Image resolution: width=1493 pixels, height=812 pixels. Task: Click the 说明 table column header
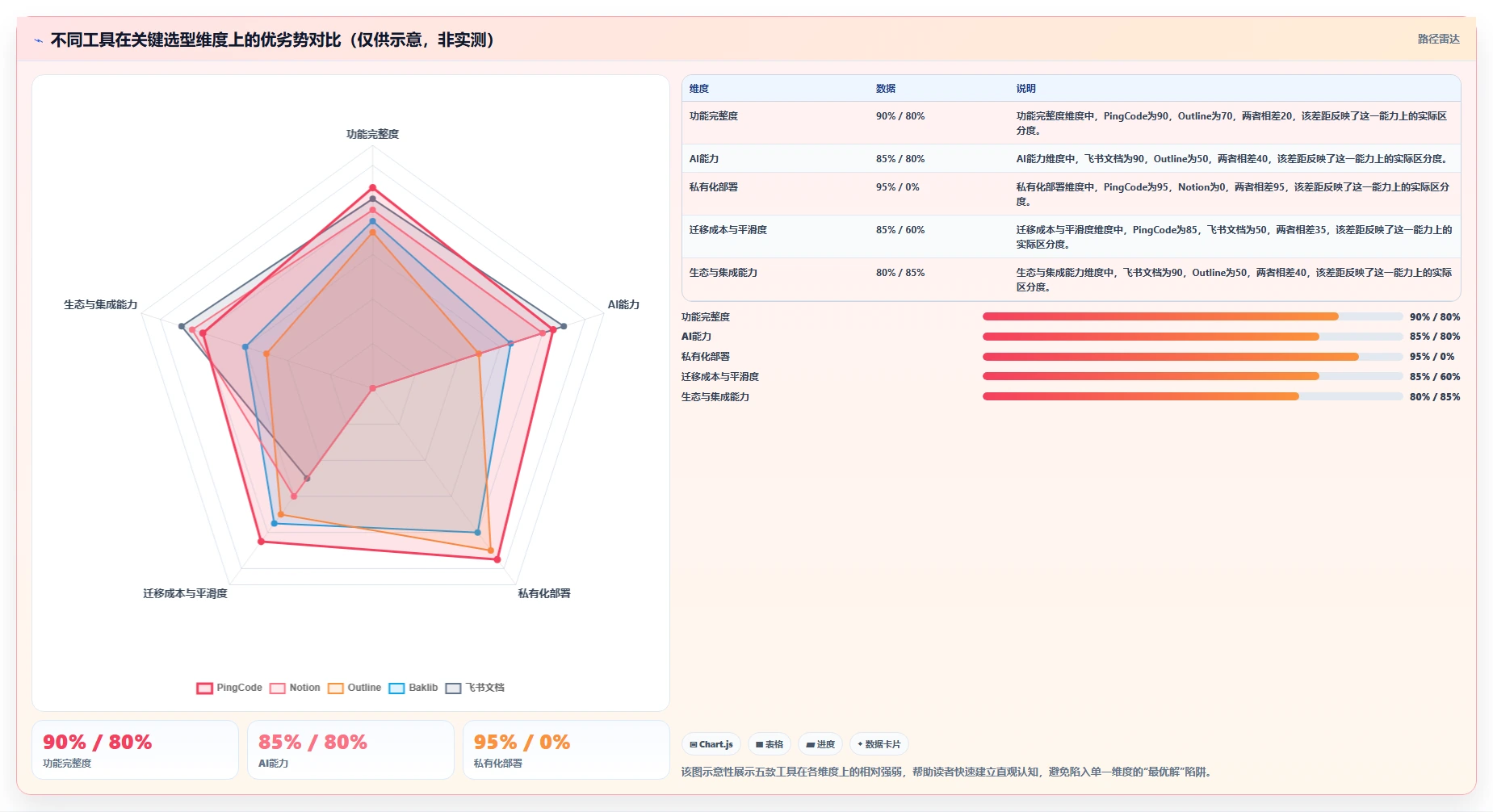[1026, 89]
